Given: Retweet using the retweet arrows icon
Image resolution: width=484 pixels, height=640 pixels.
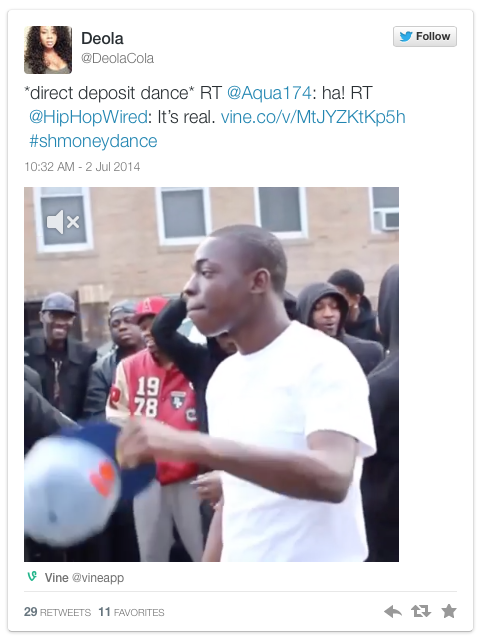Looking at the screenshot, I should point(421,611).
